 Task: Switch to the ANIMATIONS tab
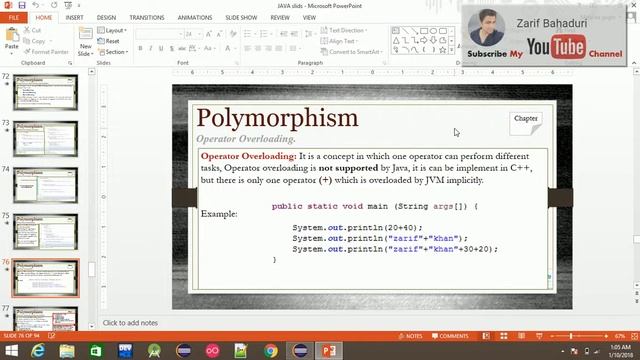coord(195,18)
